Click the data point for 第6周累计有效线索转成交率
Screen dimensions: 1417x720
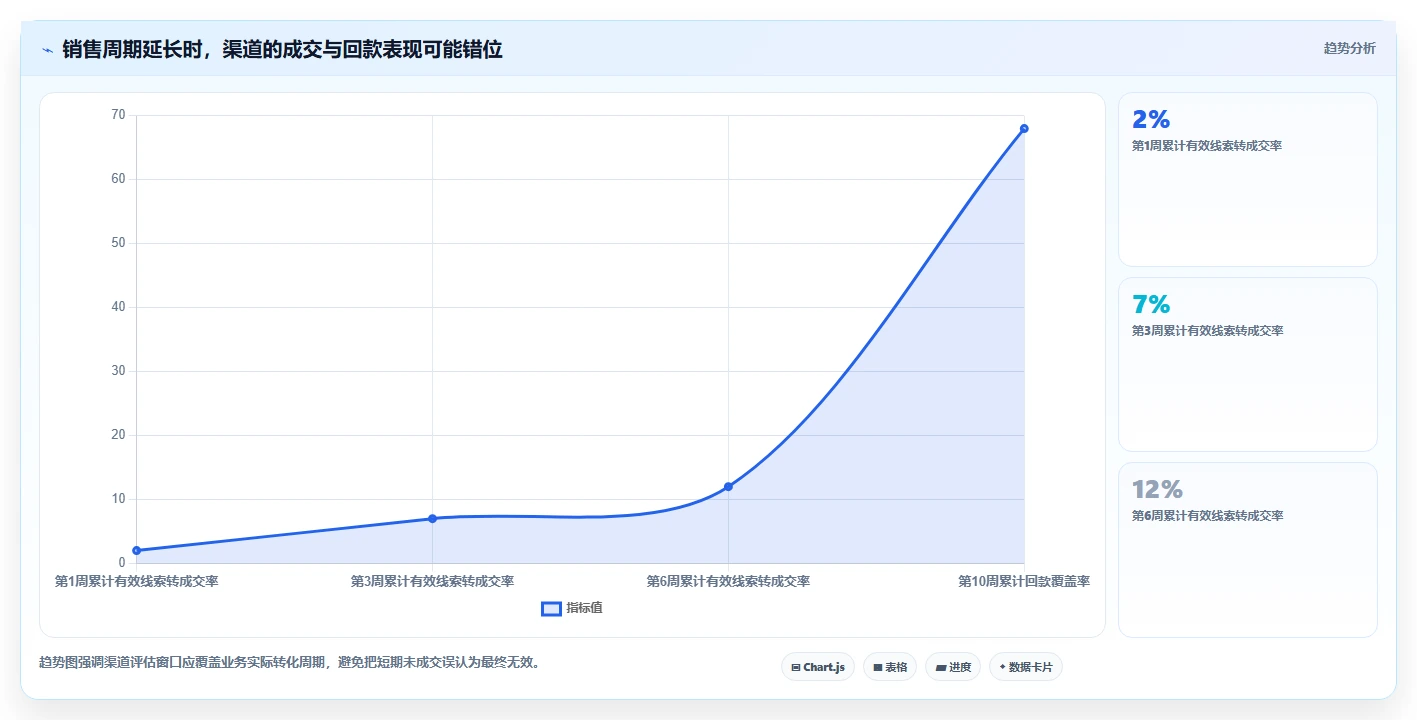point(728,486)
